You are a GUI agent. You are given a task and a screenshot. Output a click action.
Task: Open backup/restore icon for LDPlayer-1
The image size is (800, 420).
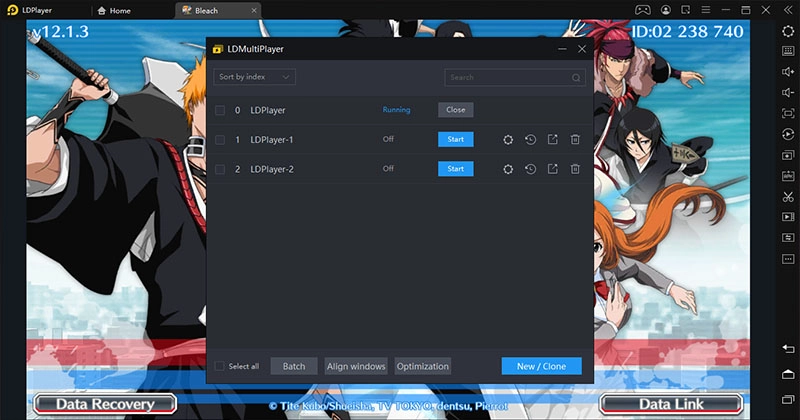(x=531, y=139)
